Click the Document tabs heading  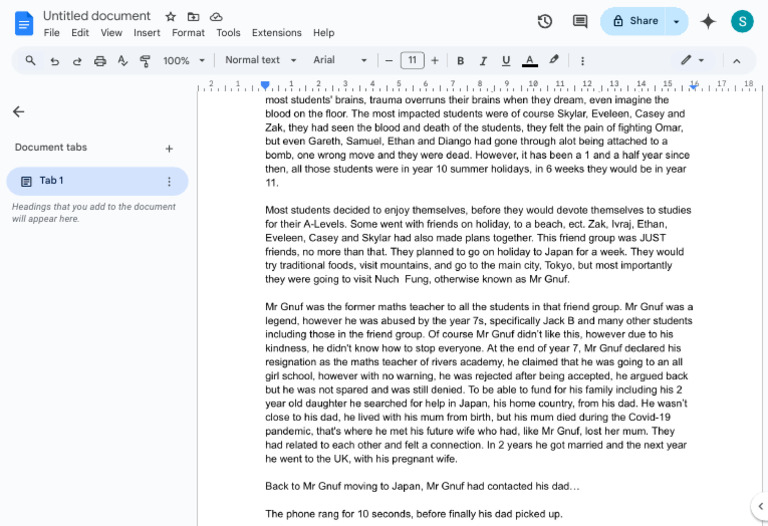coord(51,147)
